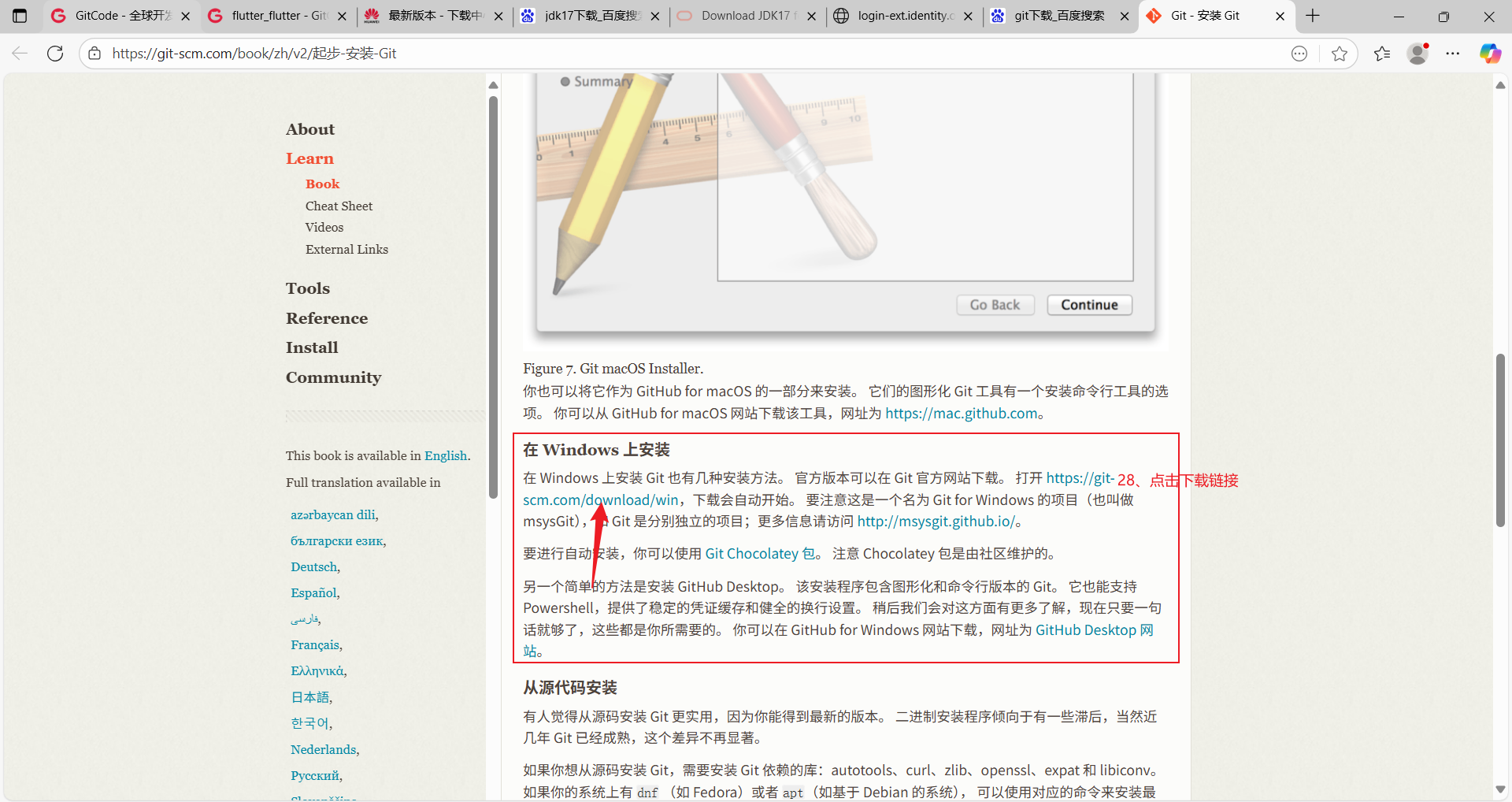The width and height of the screenshot is (1512, 802).
Task: Go back to the previous page
Action: 20,54
